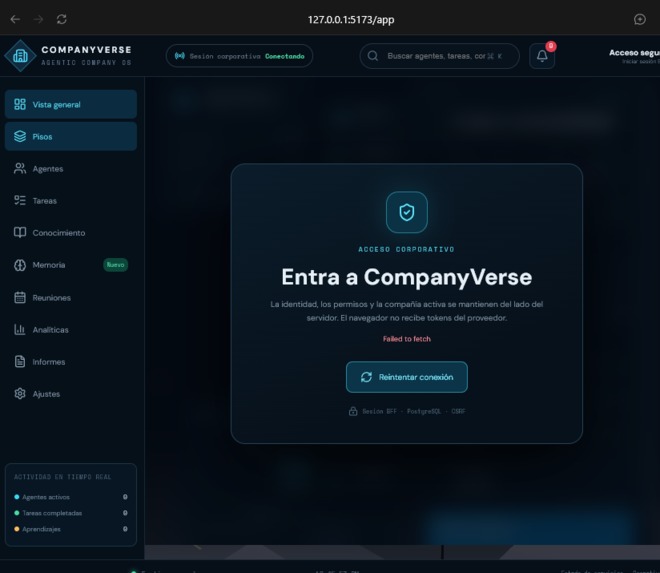Click the Sesión BFF · PostgreSQL · CSRF footer text
The height and width of the screenshot is (573, 660).
pyautogui.click(x=414, y=411)
